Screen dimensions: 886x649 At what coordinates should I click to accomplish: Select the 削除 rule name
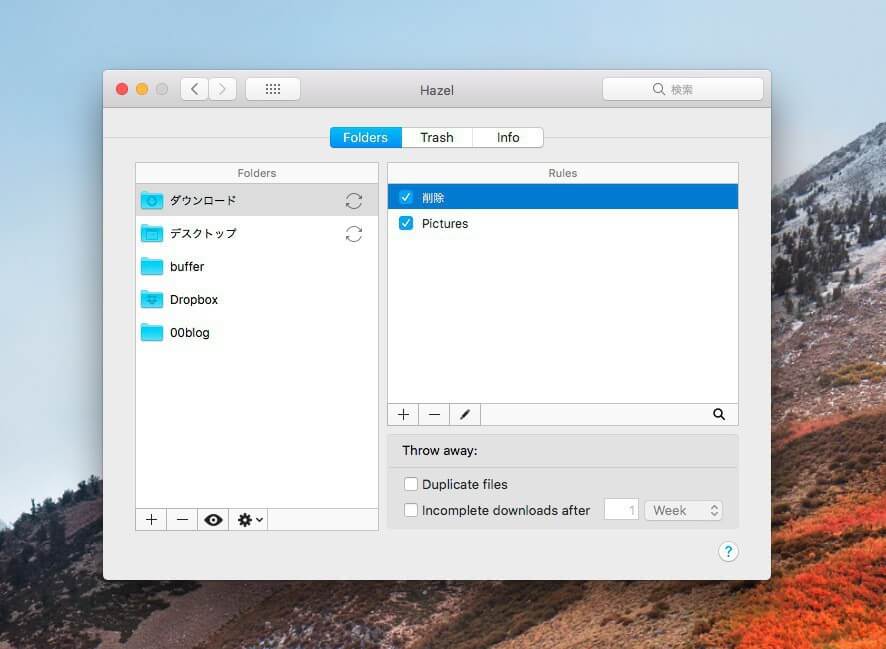(x=433, y=198)
